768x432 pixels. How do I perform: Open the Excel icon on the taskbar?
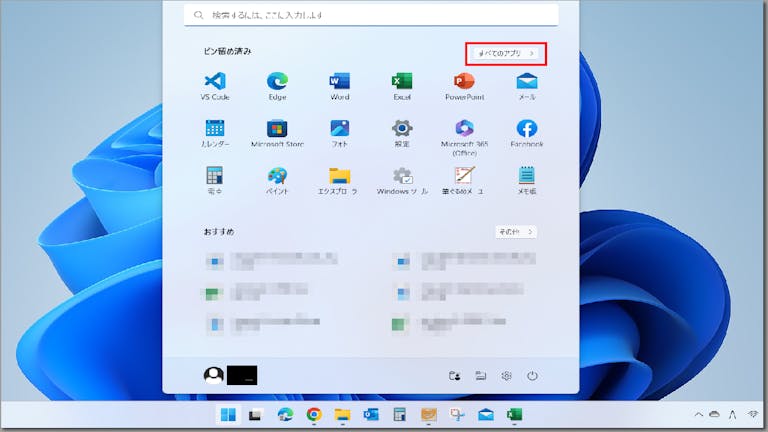coord(514,415)
